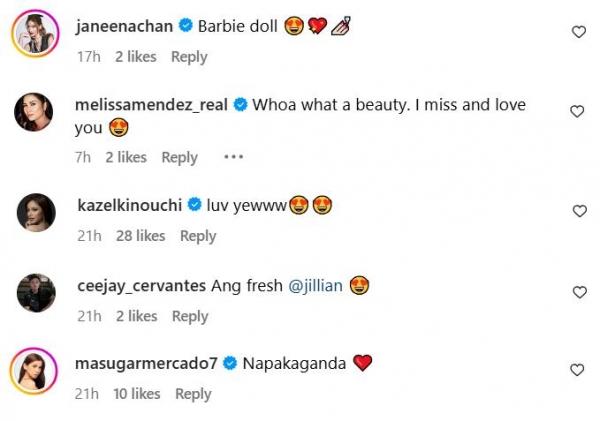Like kazelkinouchi's luv yewww comment
The height and width of the screenshot is (421, 600).
[578, 211]
